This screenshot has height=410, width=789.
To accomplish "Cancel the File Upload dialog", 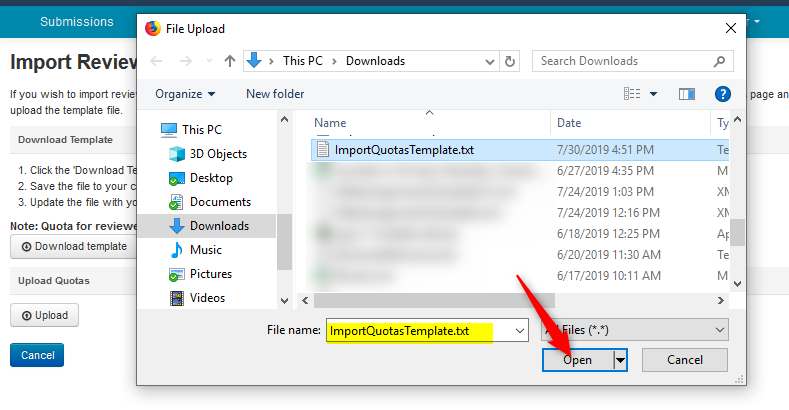I will (684, 360).
